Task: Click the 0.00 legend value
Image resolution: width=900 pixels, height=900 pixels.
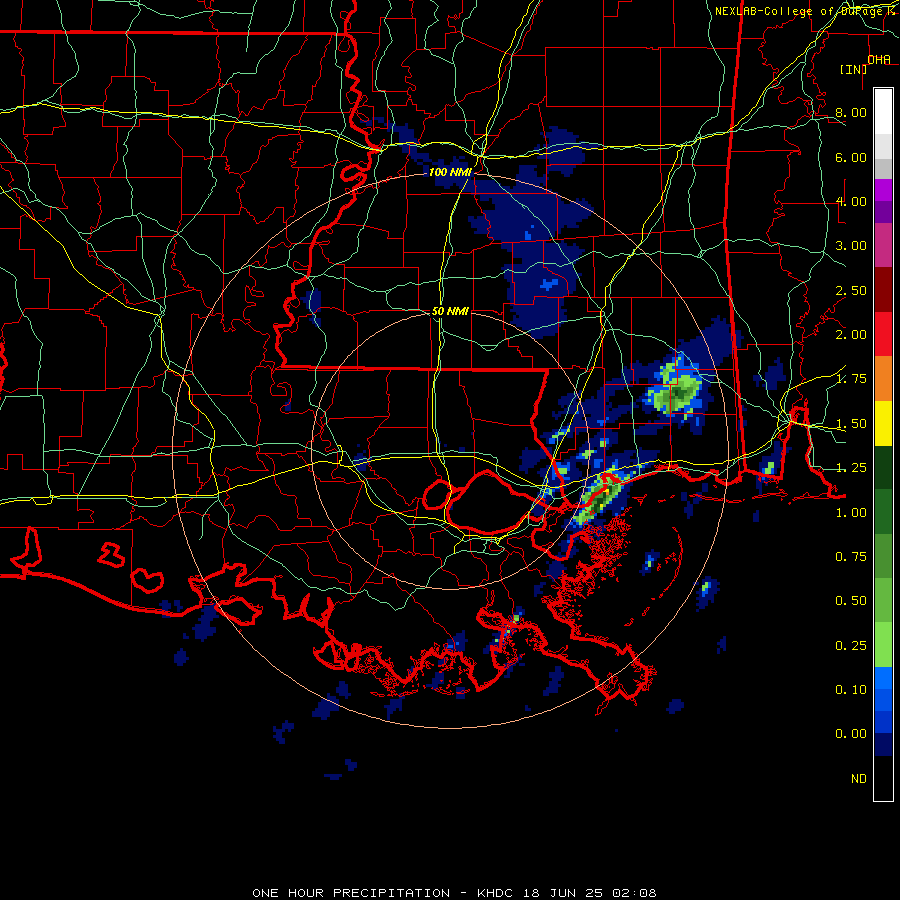Action: [851, 734]
